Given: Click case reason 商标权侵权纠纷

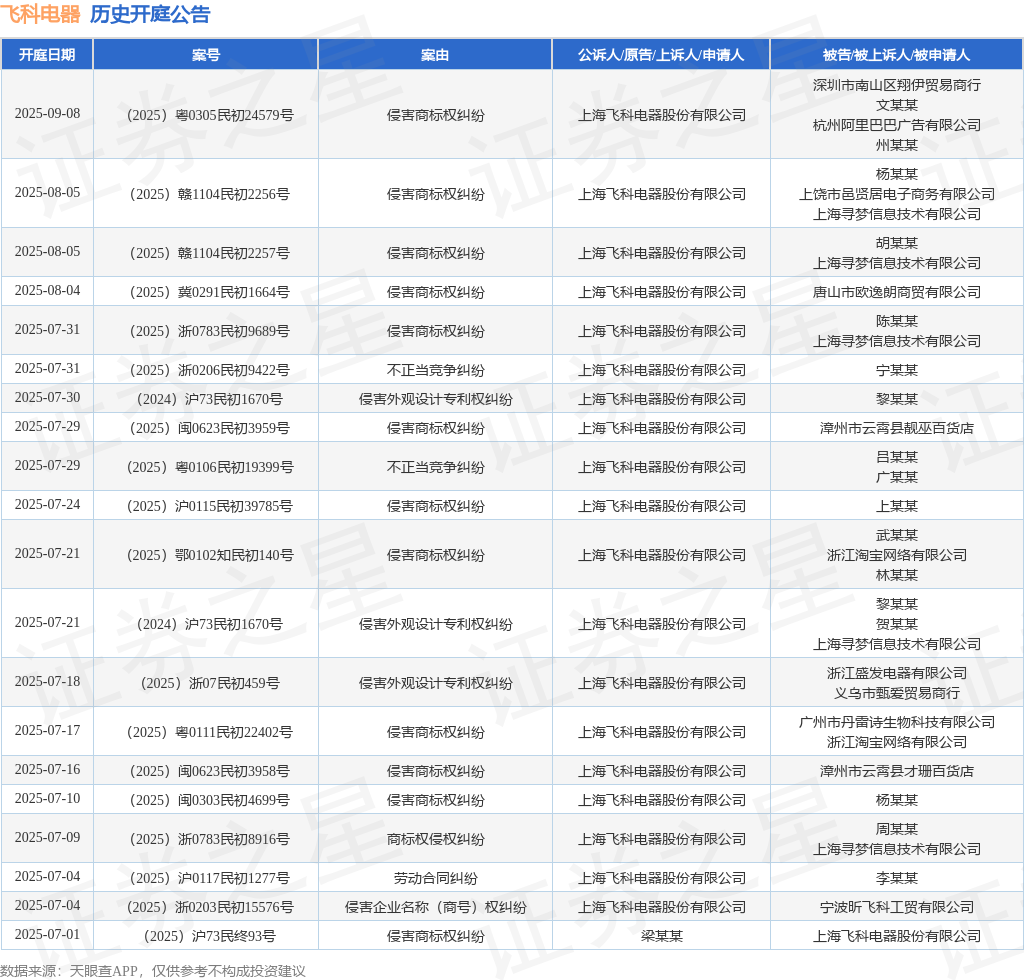Looking at the screenshot, I should (436, 840).
